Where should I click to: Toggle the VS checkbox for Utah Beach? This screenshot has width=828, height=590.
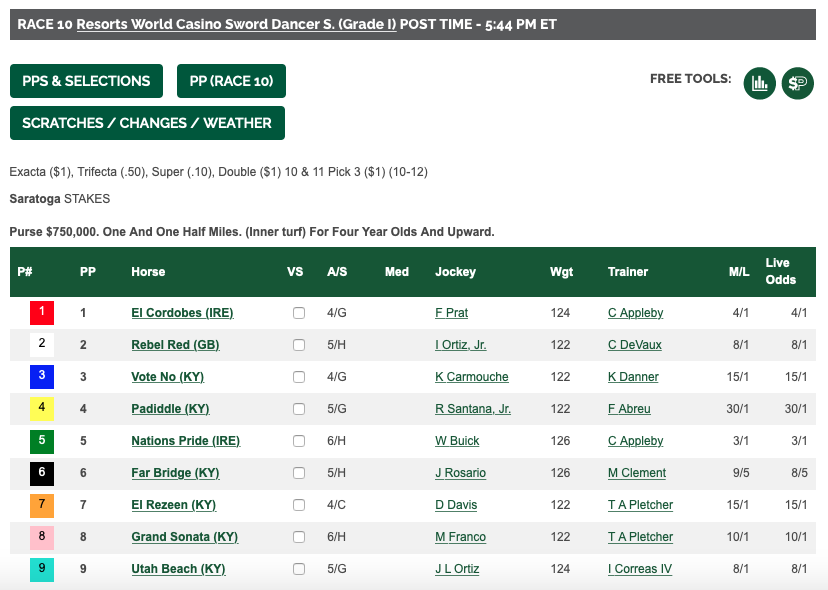click(299, 569)
